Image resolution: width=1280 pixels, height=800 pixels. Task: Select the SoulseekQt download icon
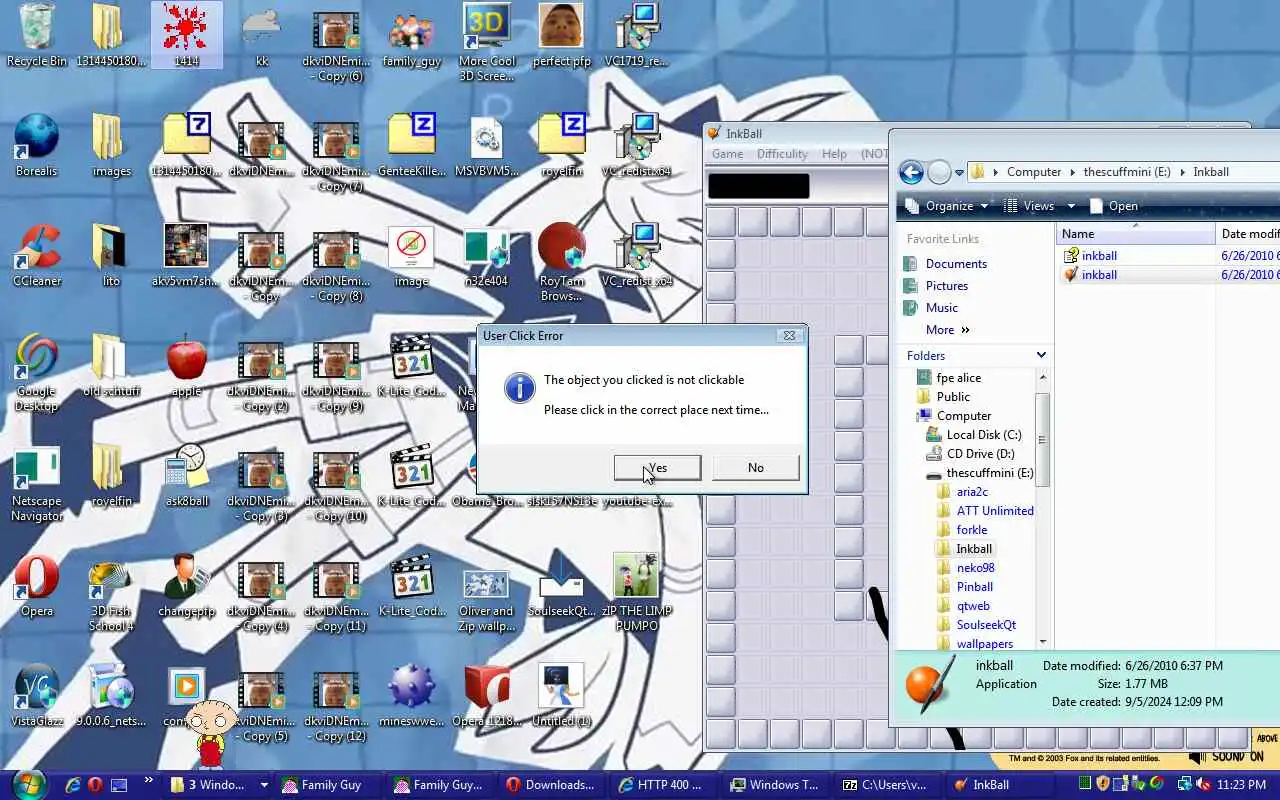[x=561, y=585]
